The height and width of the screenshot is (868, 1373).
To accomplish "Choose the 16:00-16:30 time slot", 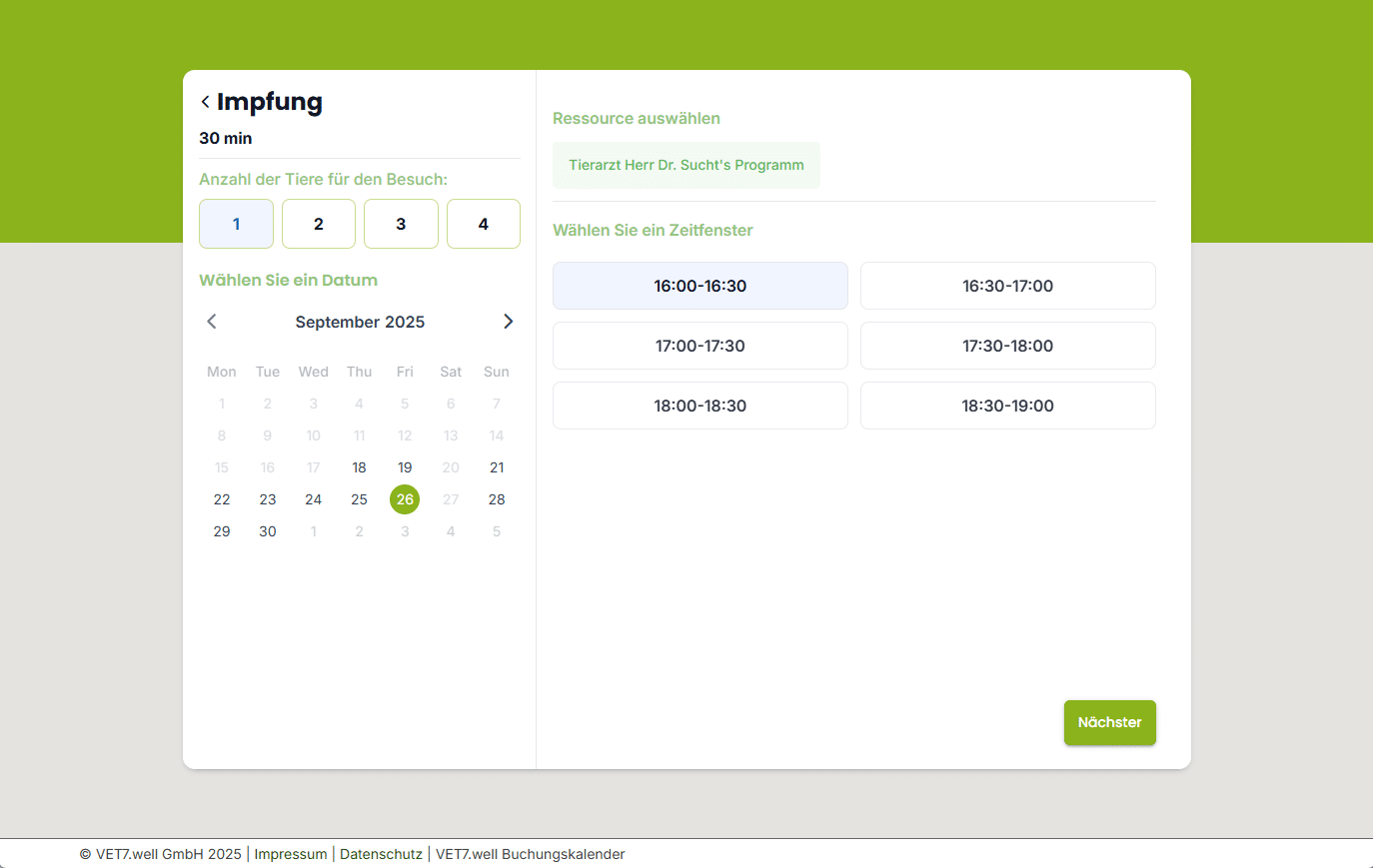I will pyautogui.click(x=700, y=286).
